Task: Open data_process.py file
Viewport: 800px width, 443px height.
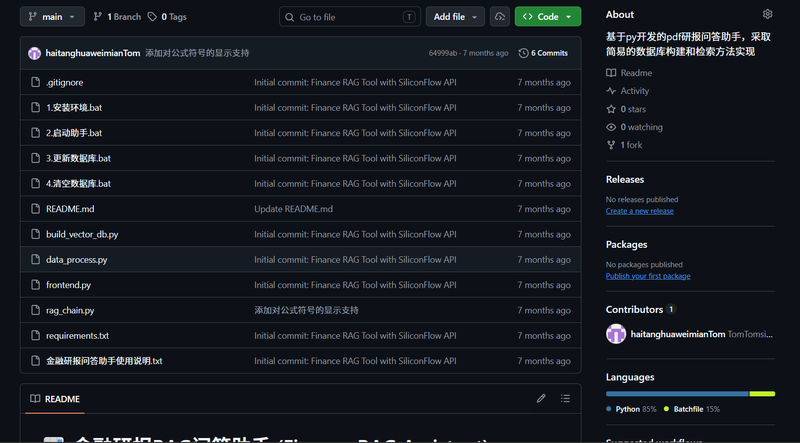Action: (77, 260)
